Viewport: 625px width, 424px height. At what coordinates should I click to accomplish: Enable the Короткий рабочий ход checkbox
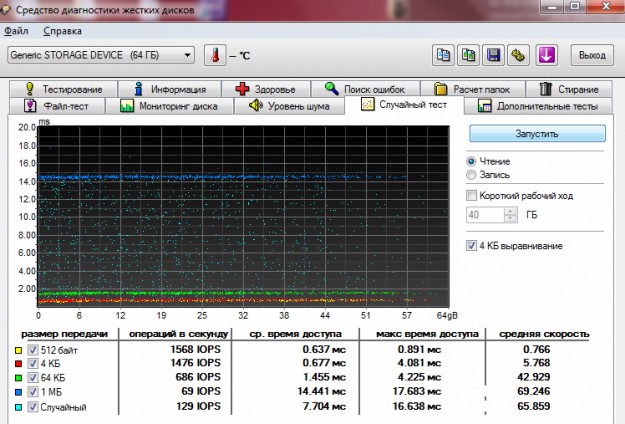473,196
